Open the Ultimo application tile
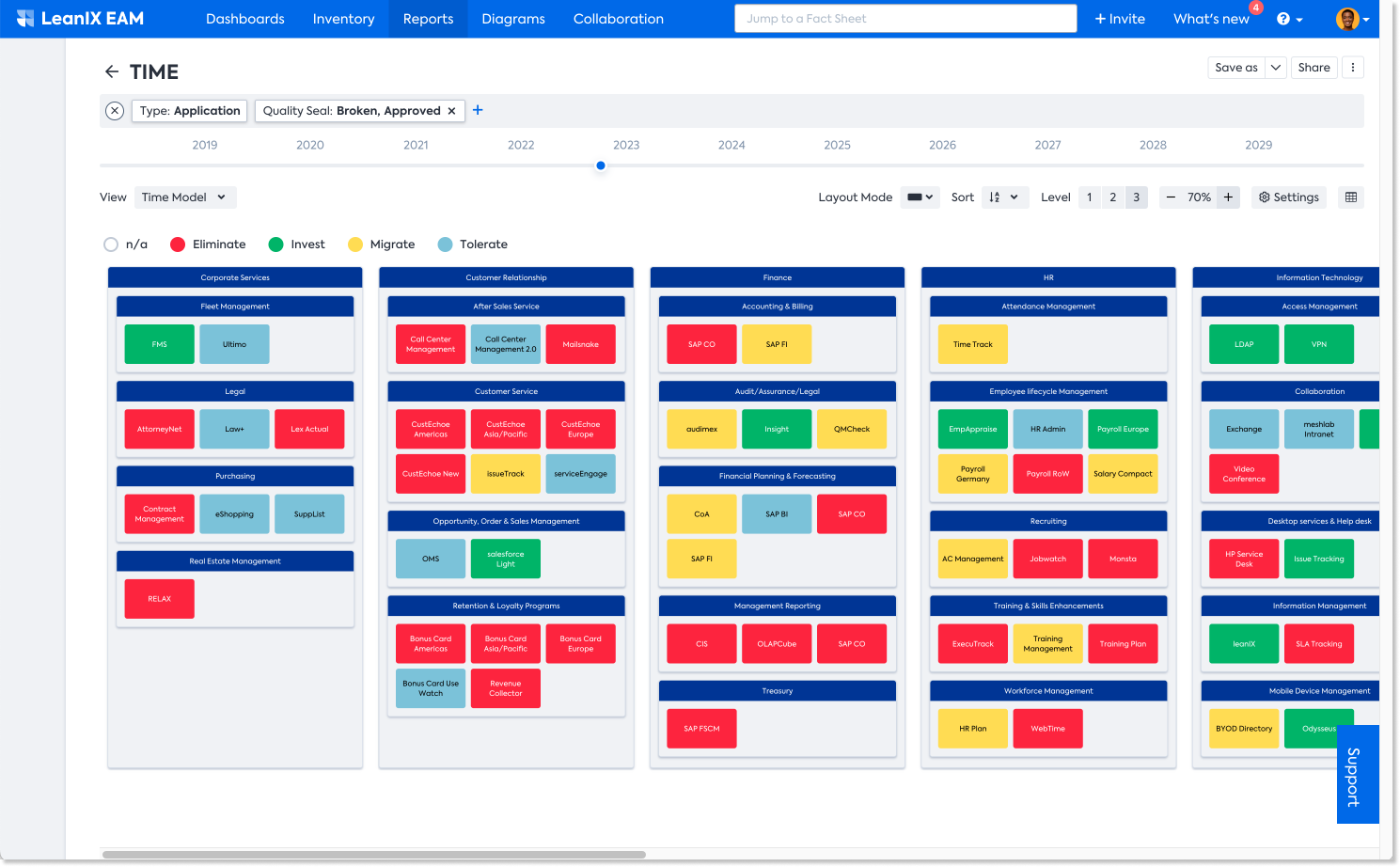Image resolution: width=1400 pixels, height=867 pixels. (x=234, y=344)
